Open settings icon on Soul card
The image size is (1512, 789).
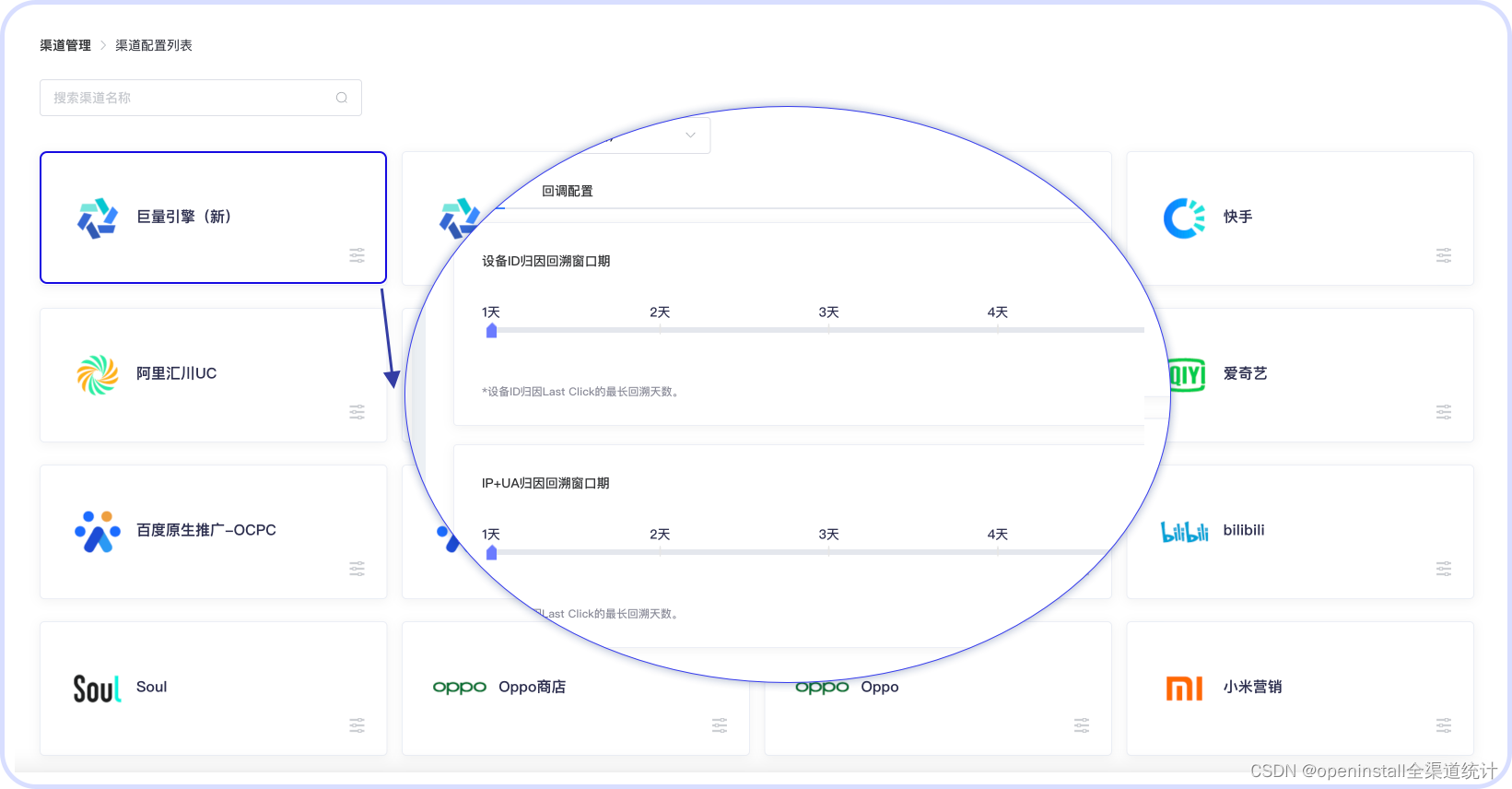[x=357, y=725]
